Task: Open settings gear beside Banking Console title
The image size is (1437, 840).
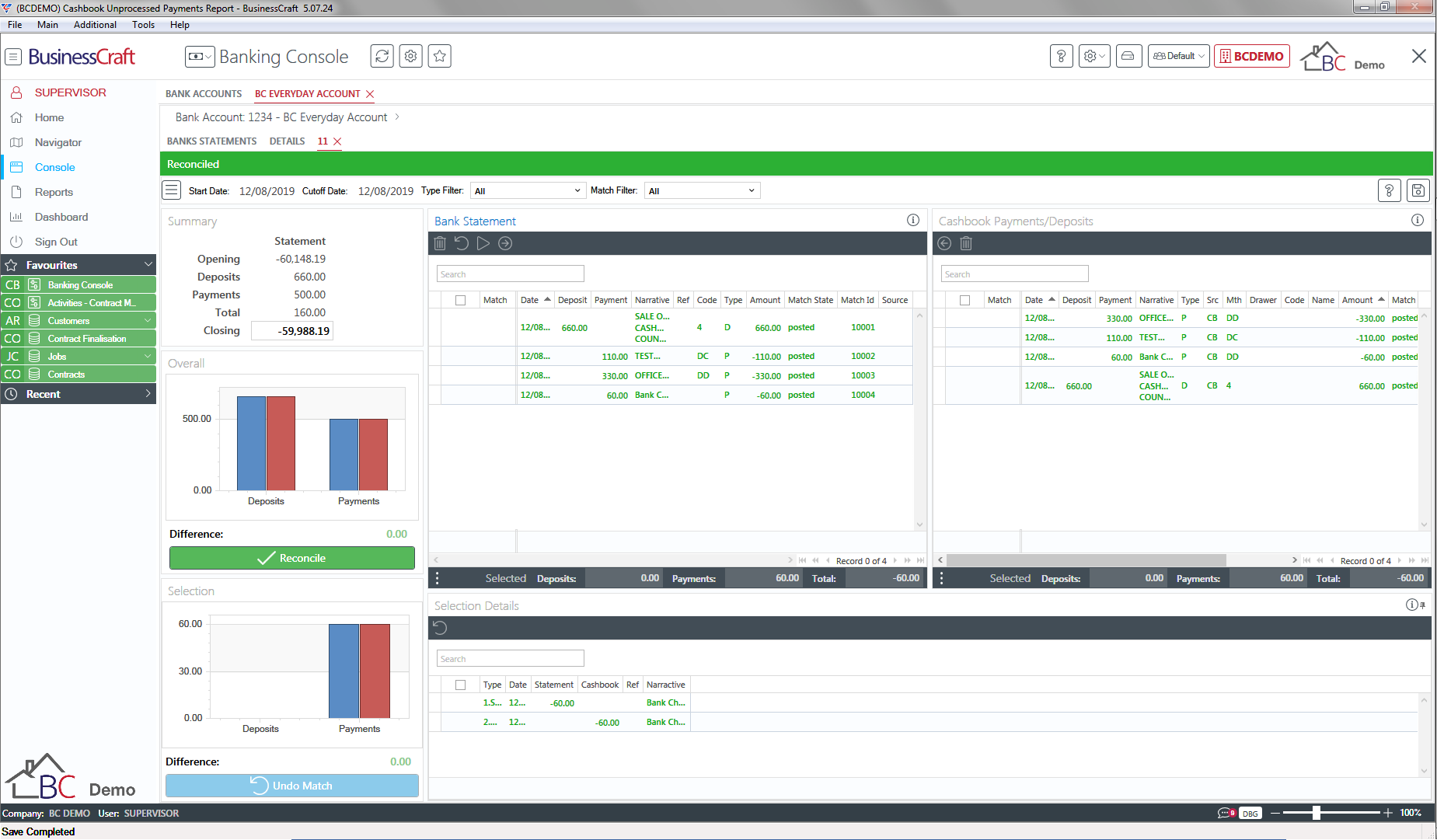Action: pos(410,56)
